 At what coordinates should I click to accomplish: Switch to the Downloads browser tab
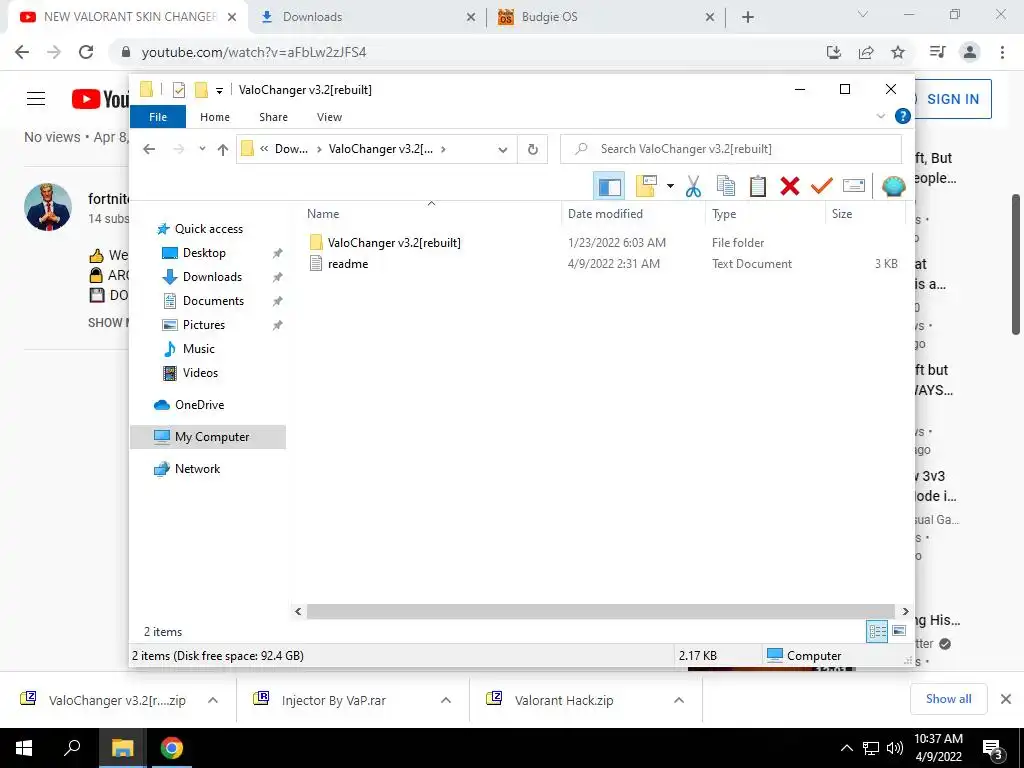point(368,17)
